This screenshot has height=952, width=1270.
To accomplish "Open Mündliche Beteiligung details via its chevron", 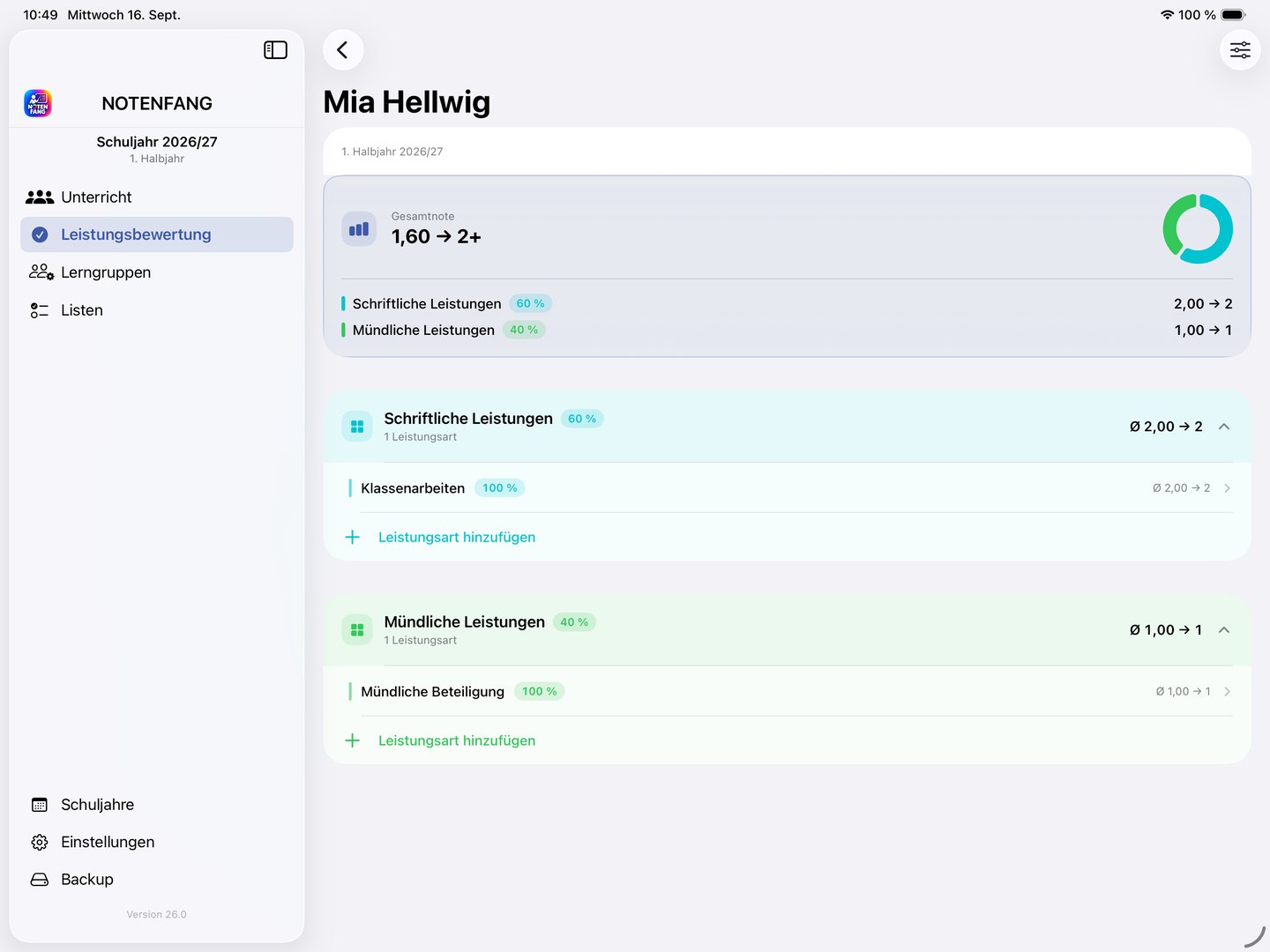I will [x=1228, y=692].
